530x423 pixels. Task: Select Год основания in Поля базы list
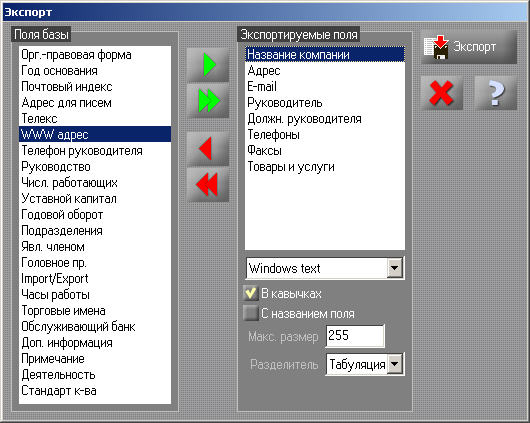(95, 71)
